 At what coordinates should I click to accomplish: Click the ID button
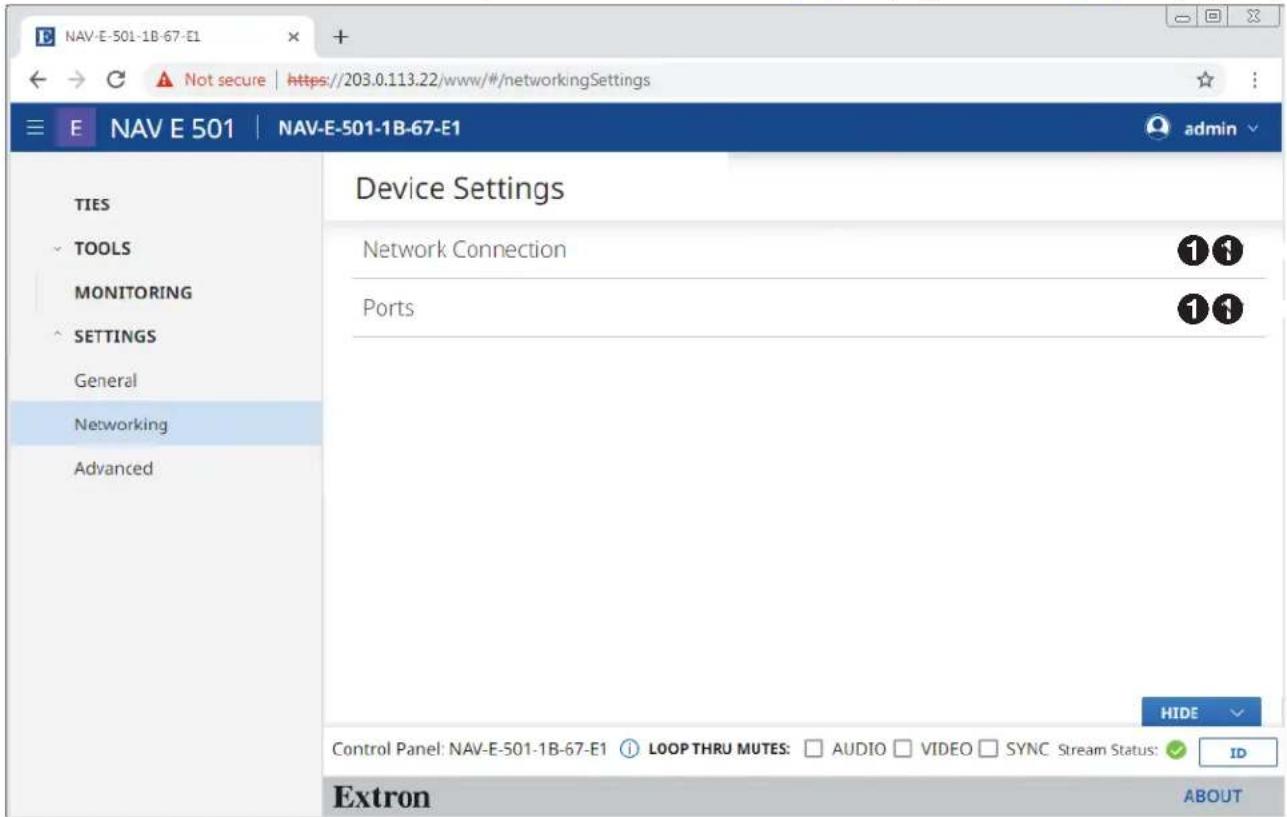[x=1237, y=752]
